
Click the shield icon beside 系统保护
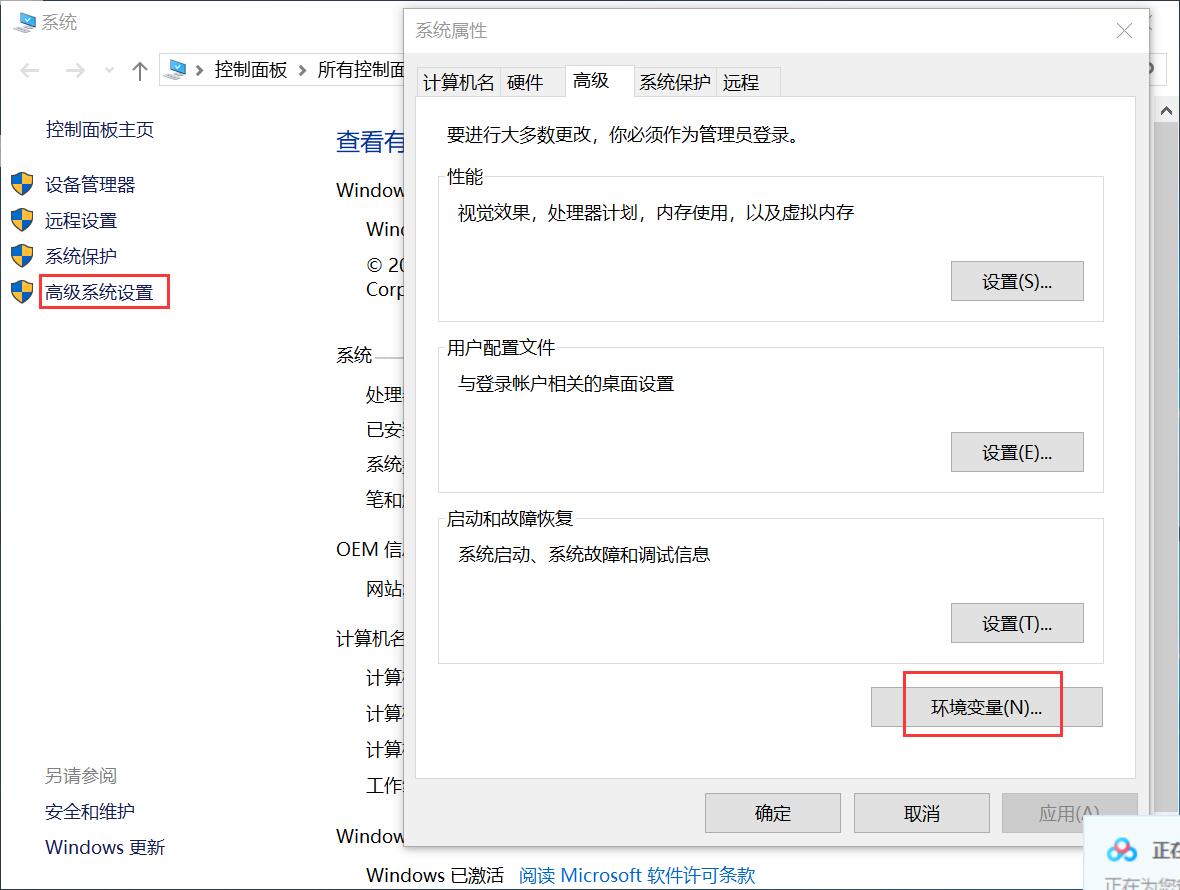point(22,256)
